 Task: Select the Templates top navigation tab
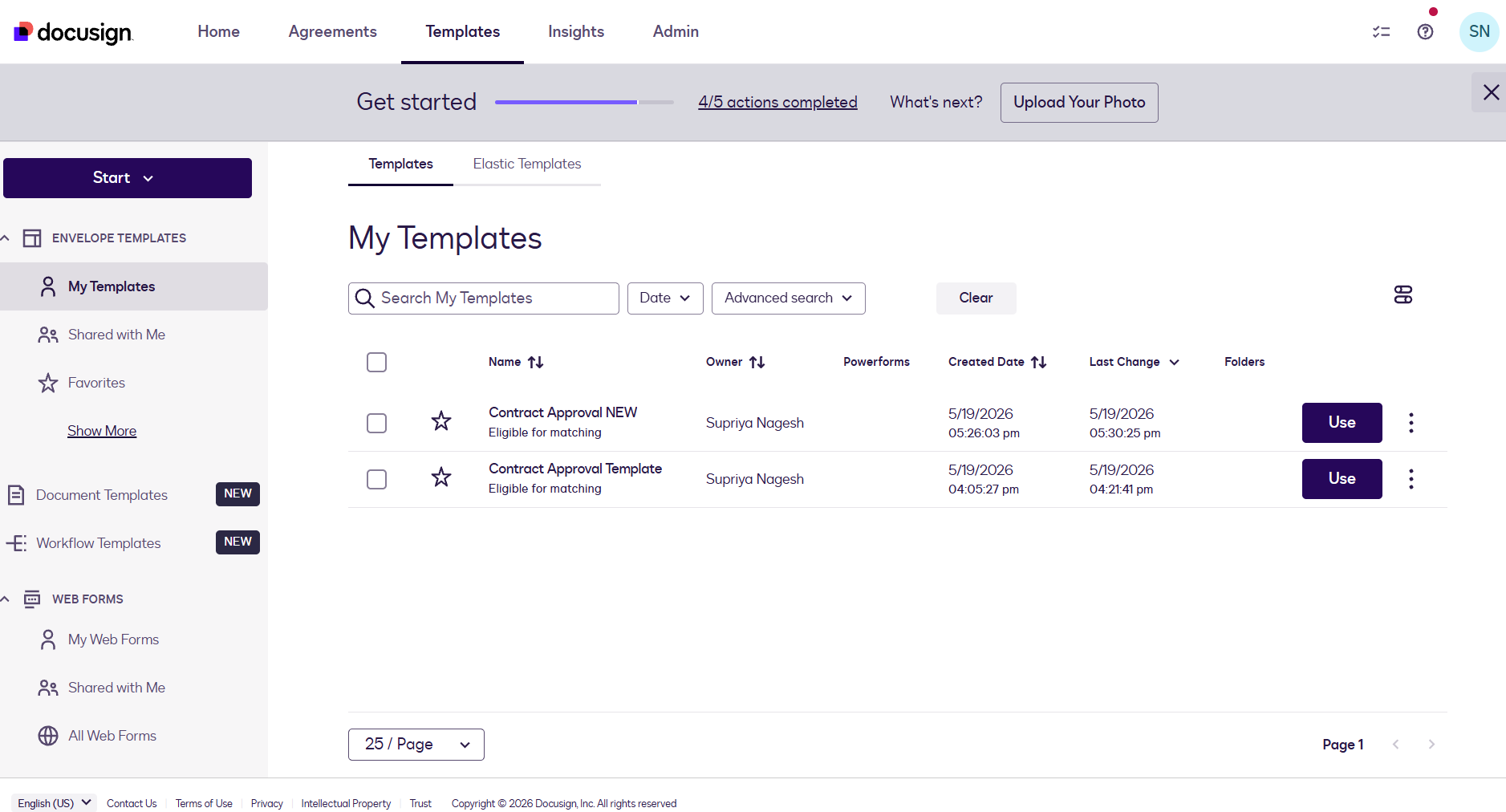click(463, 31)
